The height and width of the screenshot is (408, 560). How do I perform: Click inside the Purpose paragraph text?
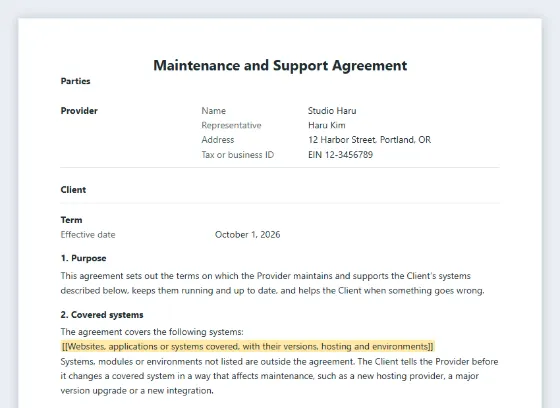[x=272, y=283]
